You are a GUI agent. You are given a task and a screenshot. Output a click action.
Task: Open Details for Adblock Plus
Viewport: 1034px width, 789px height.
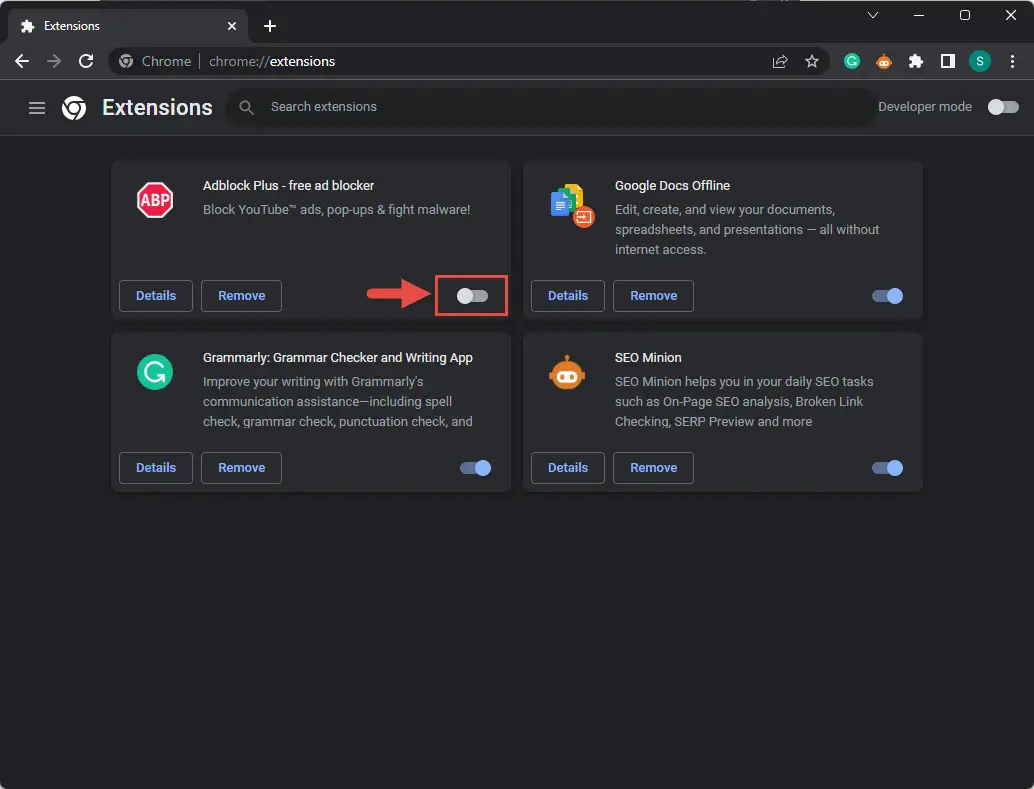(x=156, y=296)
